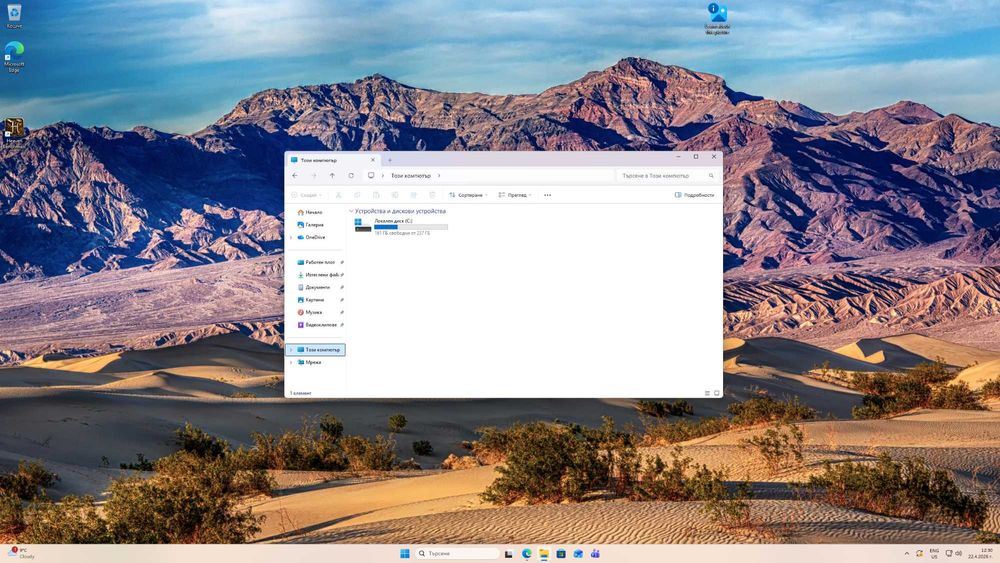Open Microsoft Store from taskbar
1000x563 pixels.
tap(561, 553)
